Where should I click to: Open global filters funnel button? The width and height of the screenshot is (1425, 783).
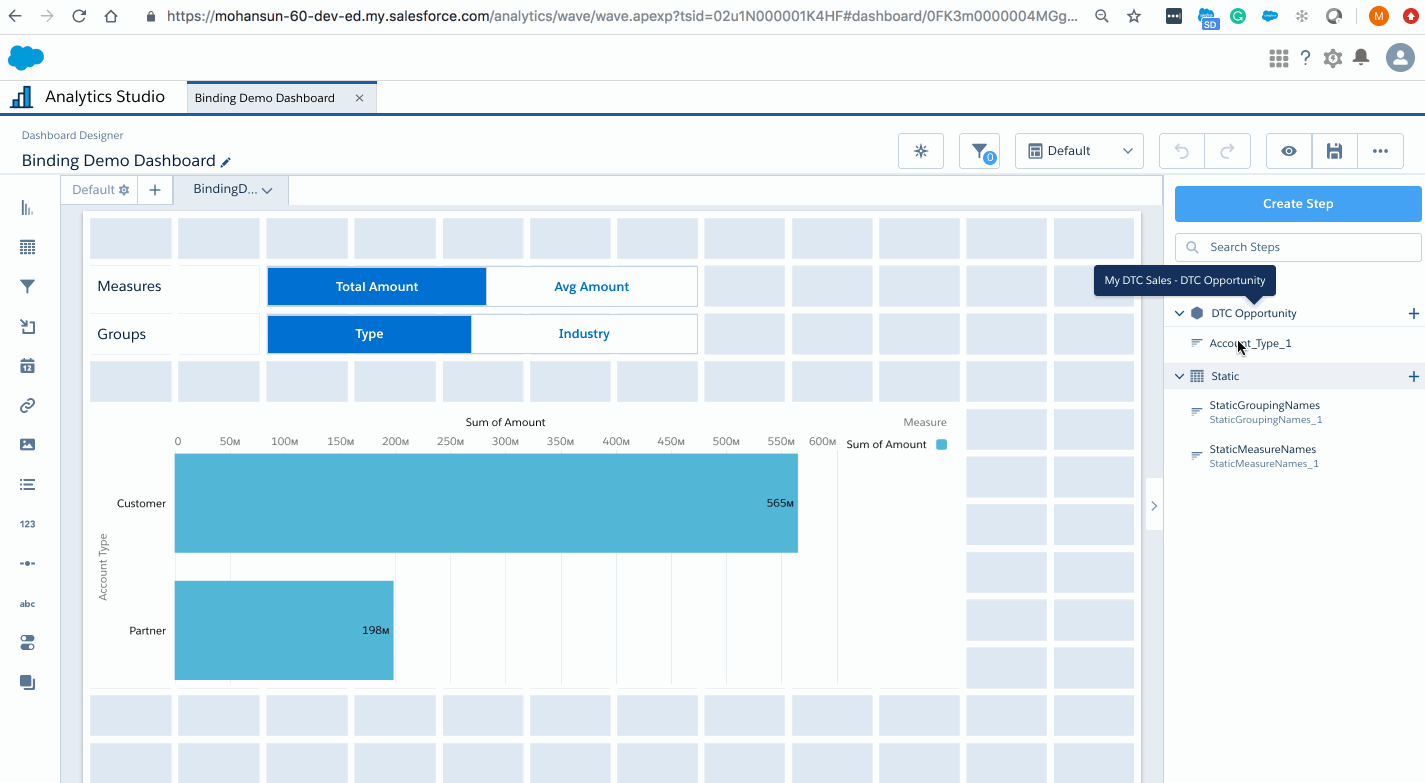[980, 151]
